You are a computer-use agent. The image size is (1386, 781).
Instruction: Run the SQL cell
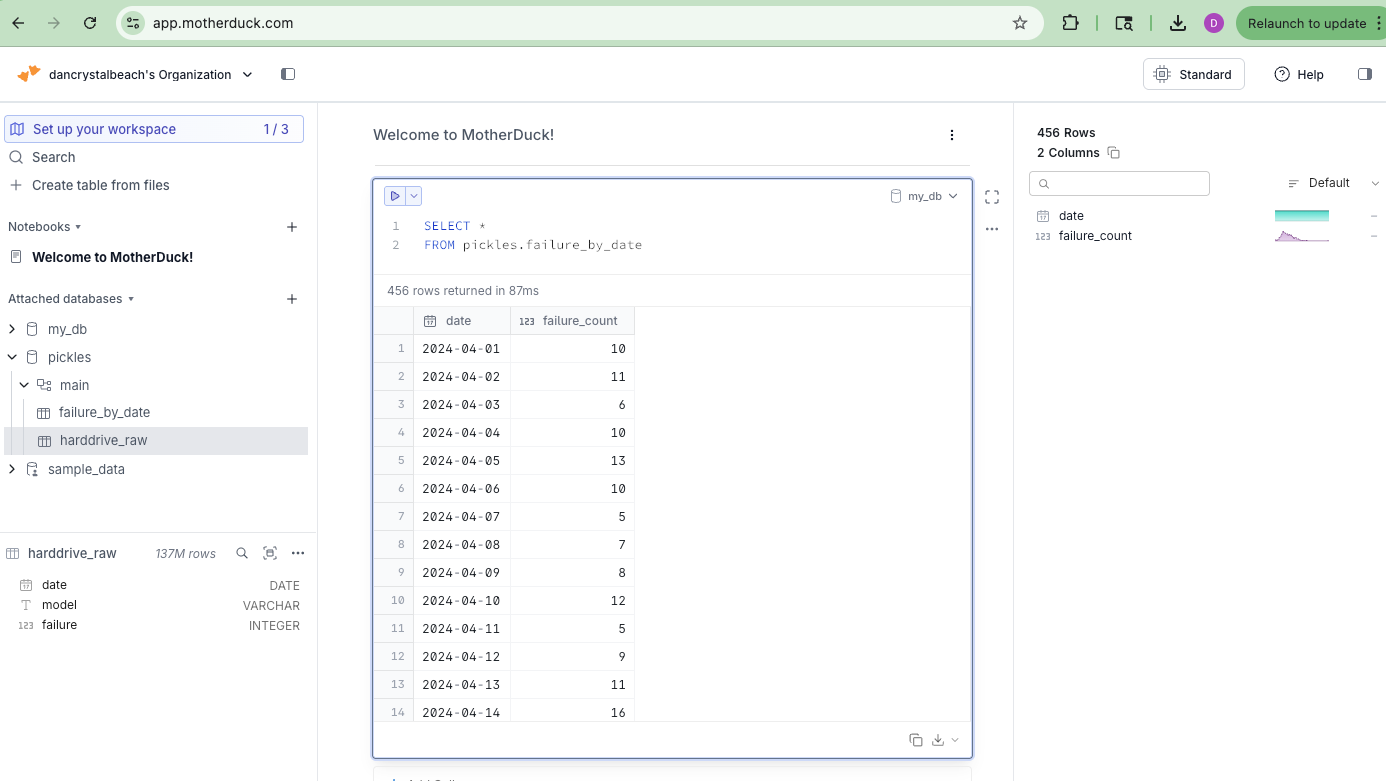(395, 196)
